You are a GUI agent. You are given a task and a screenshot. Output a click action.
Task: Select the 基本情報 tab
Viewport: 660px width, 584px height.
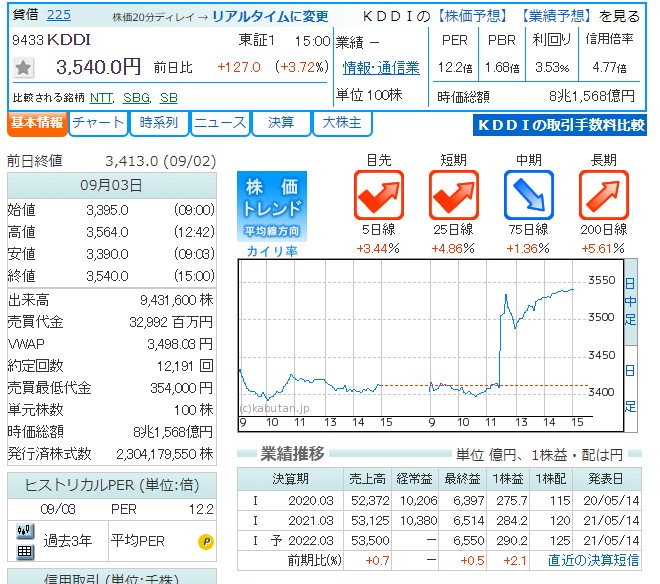pyautogui.click(x=37, y=123)
